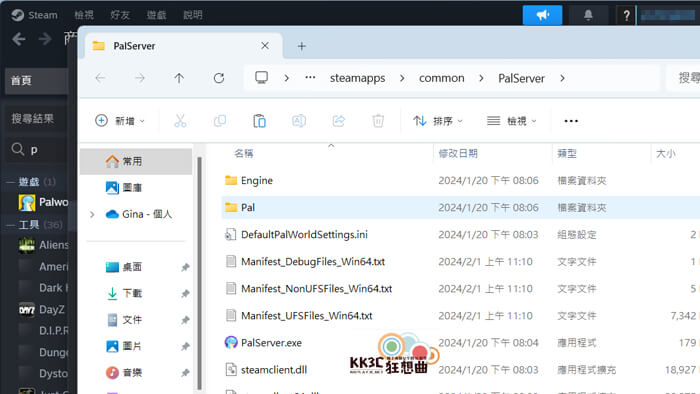This screenshot has width=700, height=394.
Task: Open the See more toolbar menu
Action: 571,121
